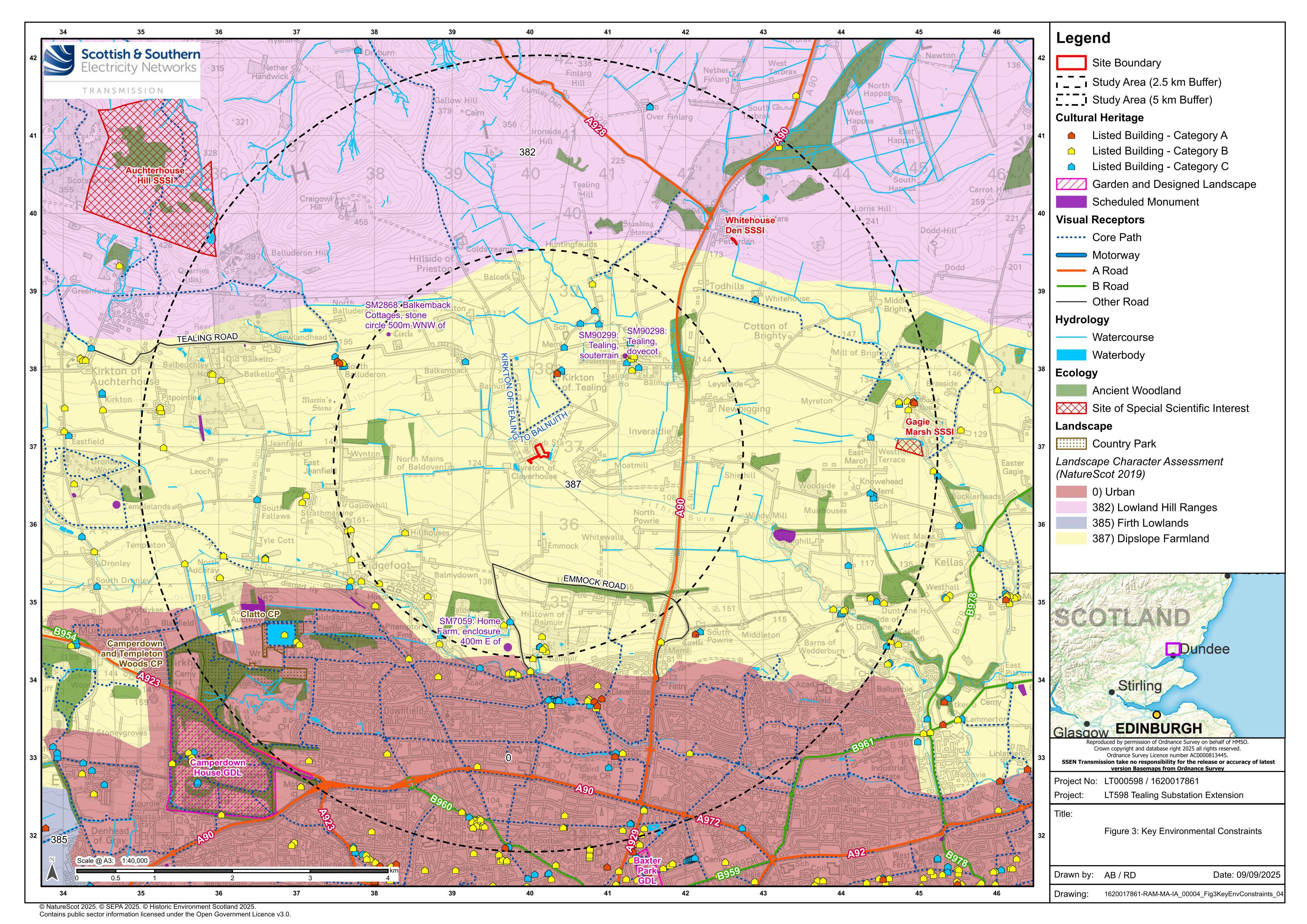Click the red site boundary on map

(x=539, y=454)
